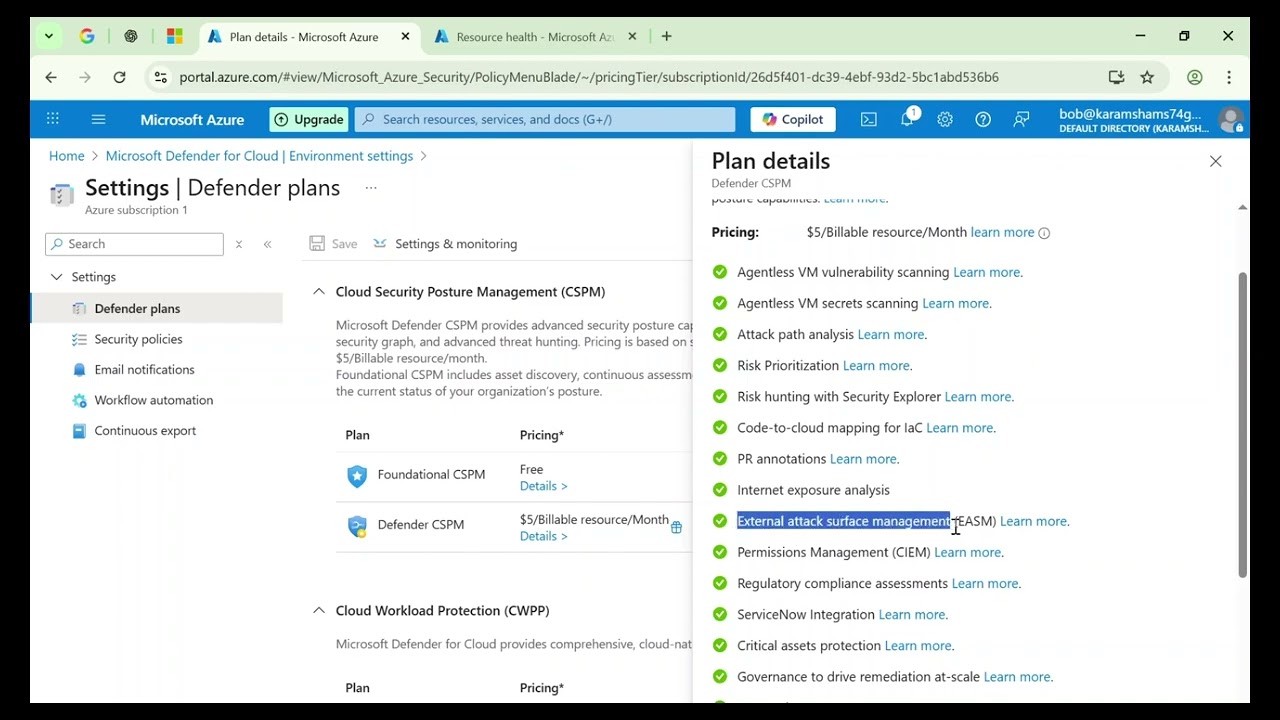Screen dimensions: 1280x720
Task: Close the Plan details panel
Action: pos(1216,161)
